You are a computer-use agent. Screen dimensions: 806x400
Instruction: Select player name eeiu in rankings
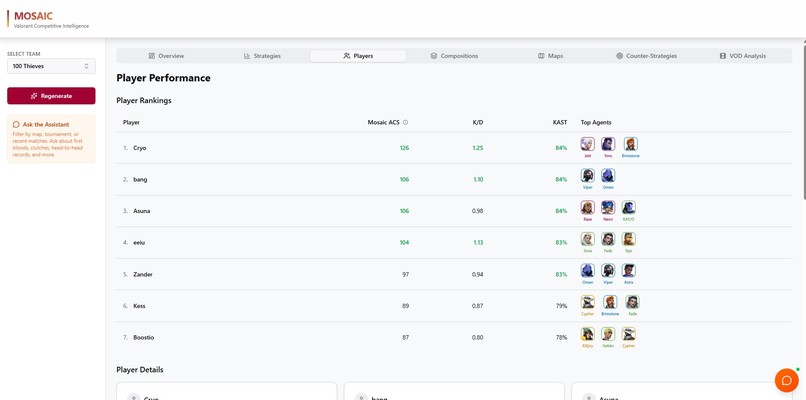(x=139, y=243)
